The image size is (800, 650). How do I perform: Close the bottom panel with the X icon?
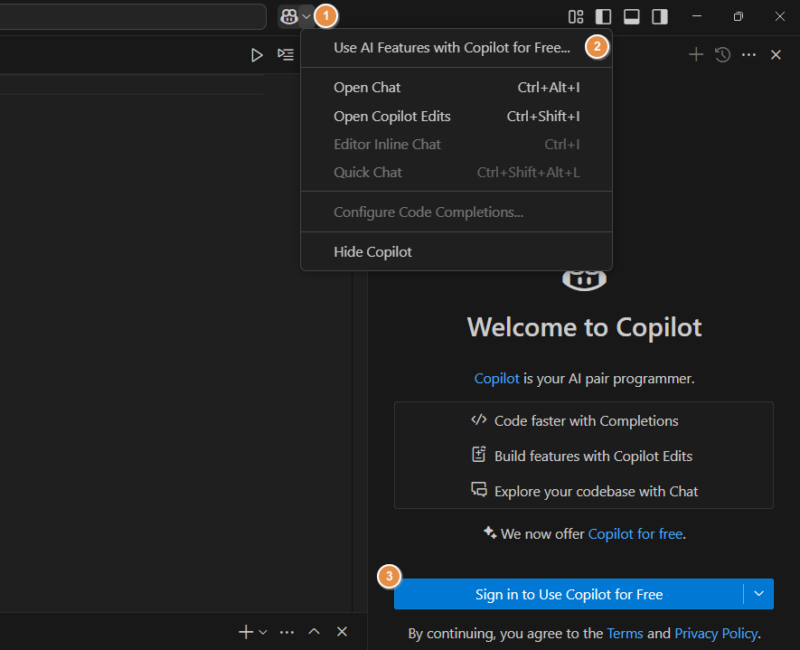pos(341,631)
